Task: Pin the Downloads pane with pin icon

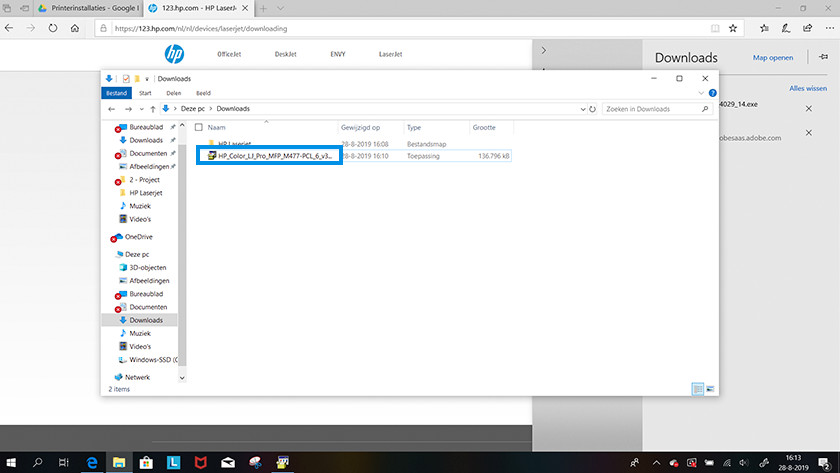Action: [x=823, y=57]
